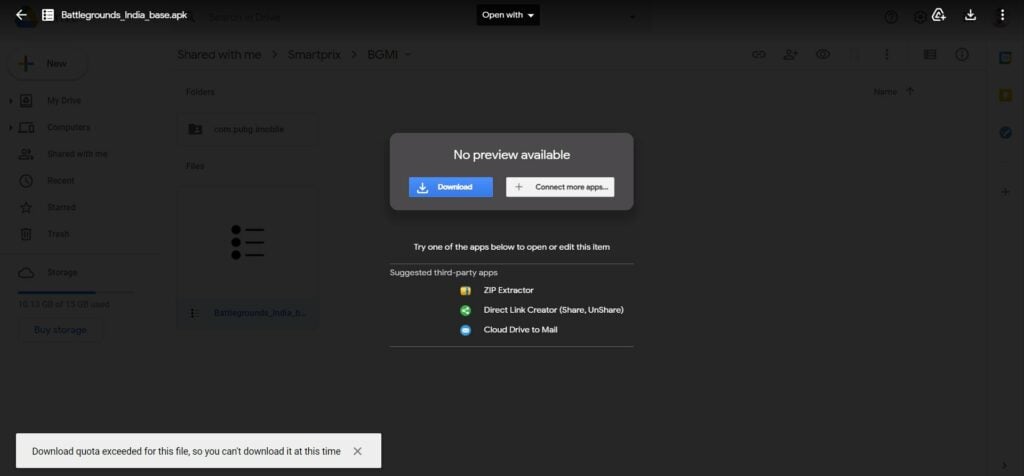Open the three-dot more actions menu at top right
1024x476 pixels.
click(x=1002, y=14)
